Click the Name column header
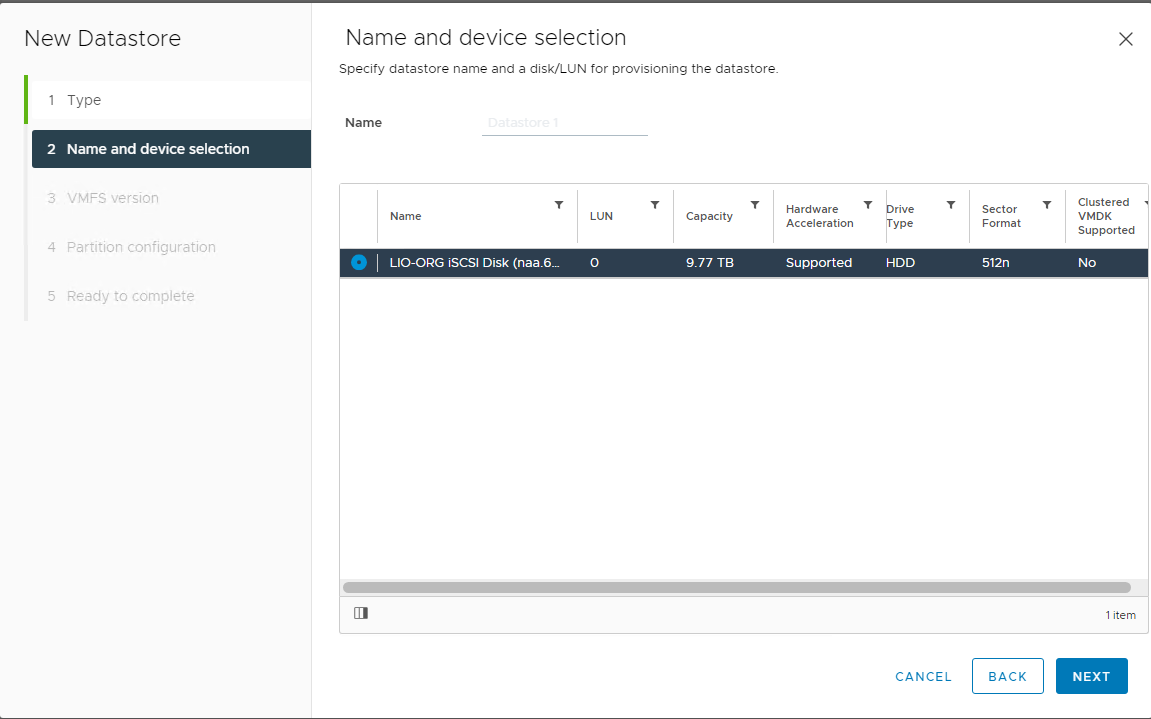The image size is (1151, 719). pos(406,216)
